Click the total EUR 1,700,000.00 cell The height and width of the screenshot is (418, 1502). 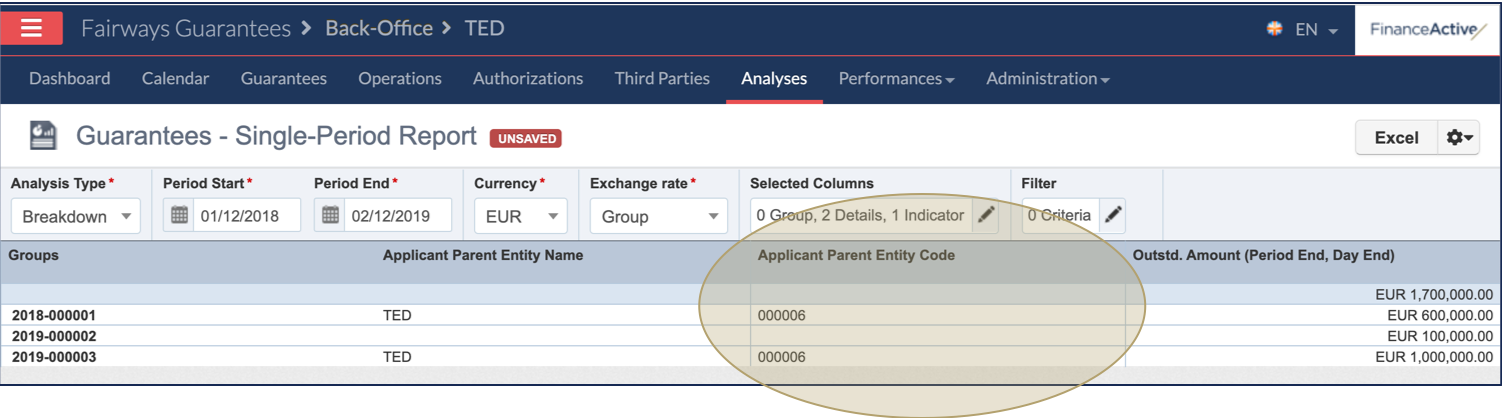pos(1435,294)
